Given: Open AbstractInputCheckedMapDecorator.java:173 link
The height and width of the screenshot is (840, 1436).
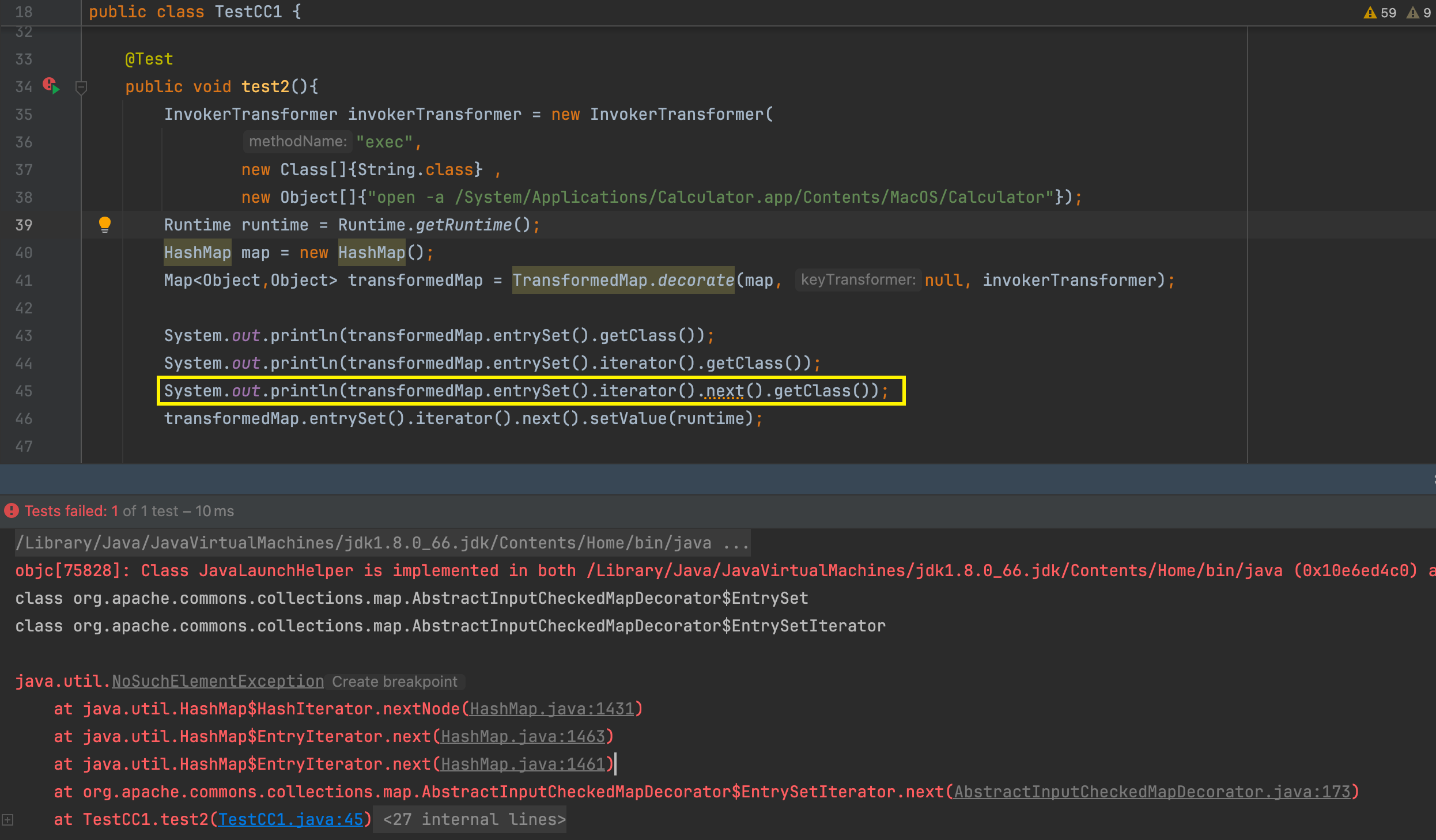Looking at the screenshot, I should click(x=1152, y=792).
